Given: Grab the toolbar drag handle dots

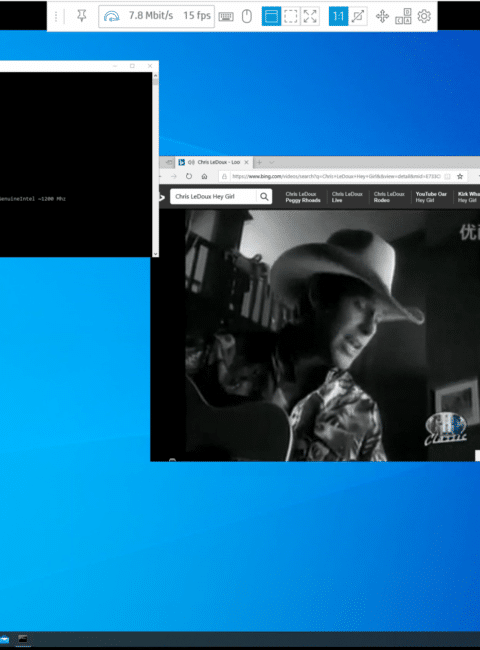Looking at the screenshot, I should [56, 16].
